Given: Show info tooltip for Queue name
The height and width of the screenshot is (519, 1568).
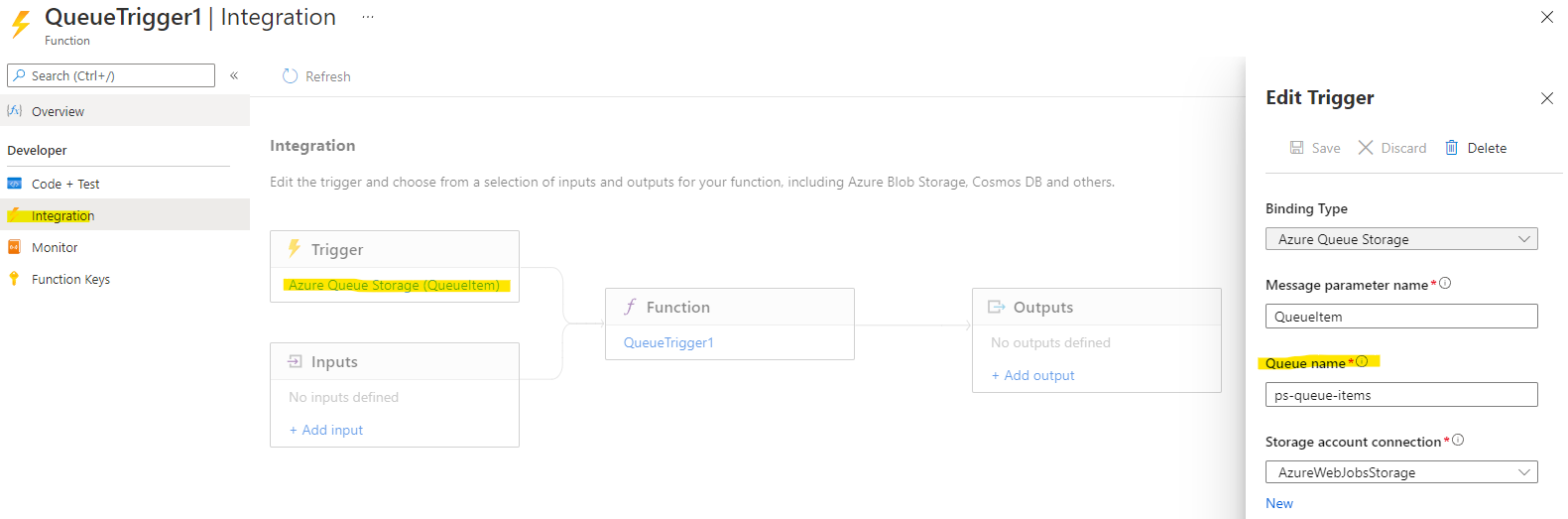Looking at the screenshot, I should coord(1362,361).
